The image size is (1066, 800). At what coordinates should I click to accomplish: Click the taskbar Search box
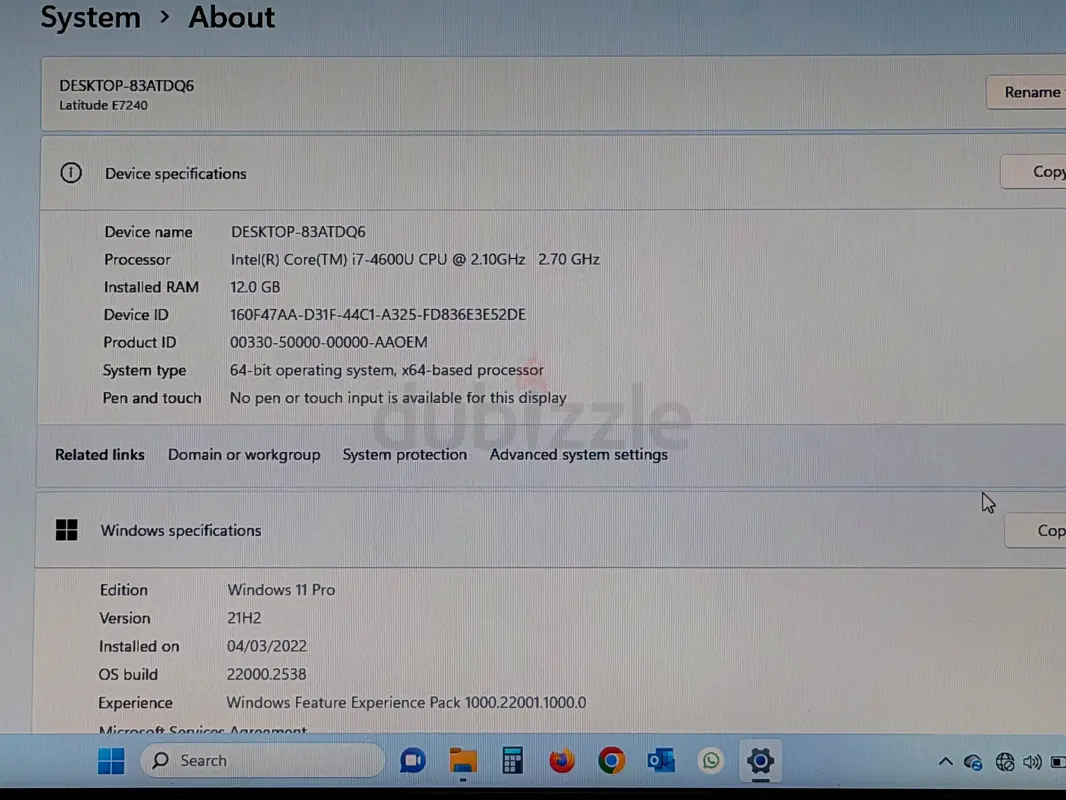click(x=262, y=761)
